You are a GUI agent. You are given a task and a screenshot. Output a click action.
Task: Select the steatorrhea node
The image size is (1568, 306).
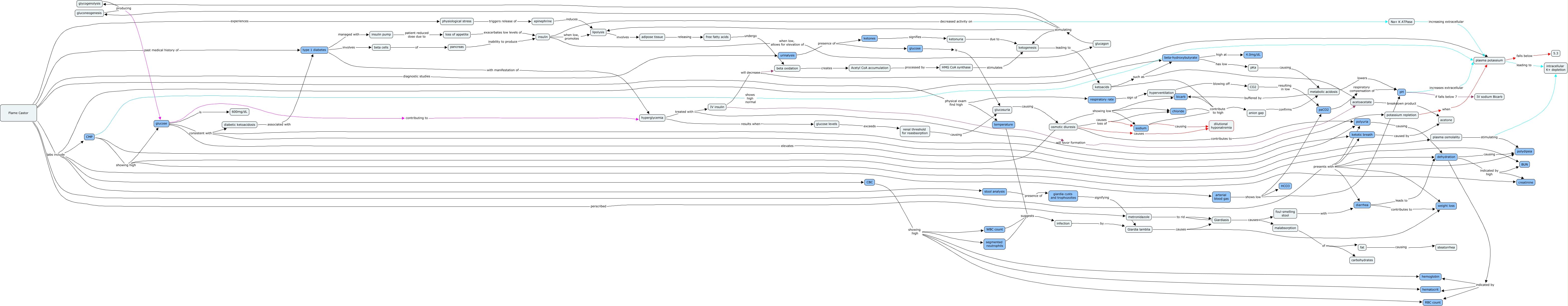[1446, 248]
